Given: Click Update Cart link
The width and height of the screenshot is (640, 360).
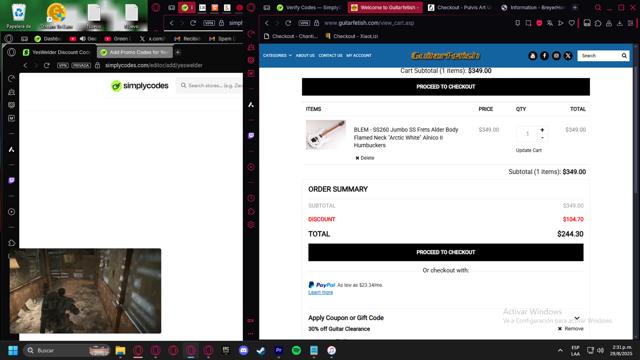Looking at the screenshot, I should pyautogui.click(x=529, y=150).
